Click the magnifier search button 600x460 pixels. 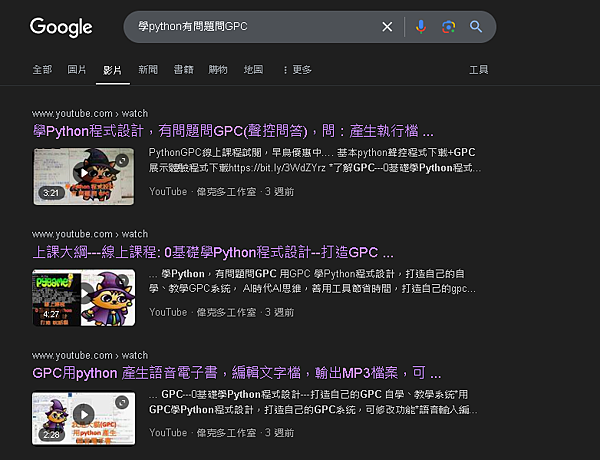[476, 27]
